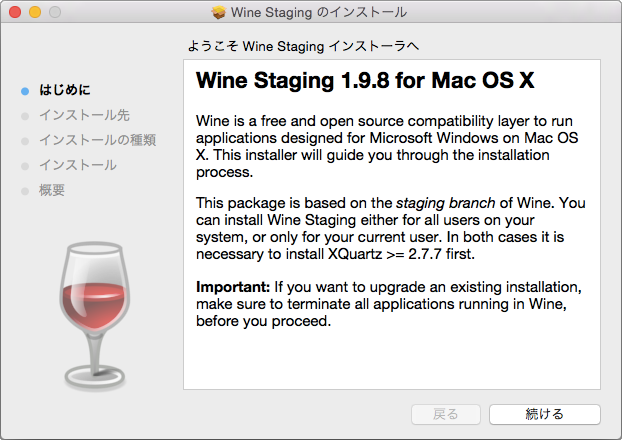Click the blue bullet beside はじめに

point(25,91)
